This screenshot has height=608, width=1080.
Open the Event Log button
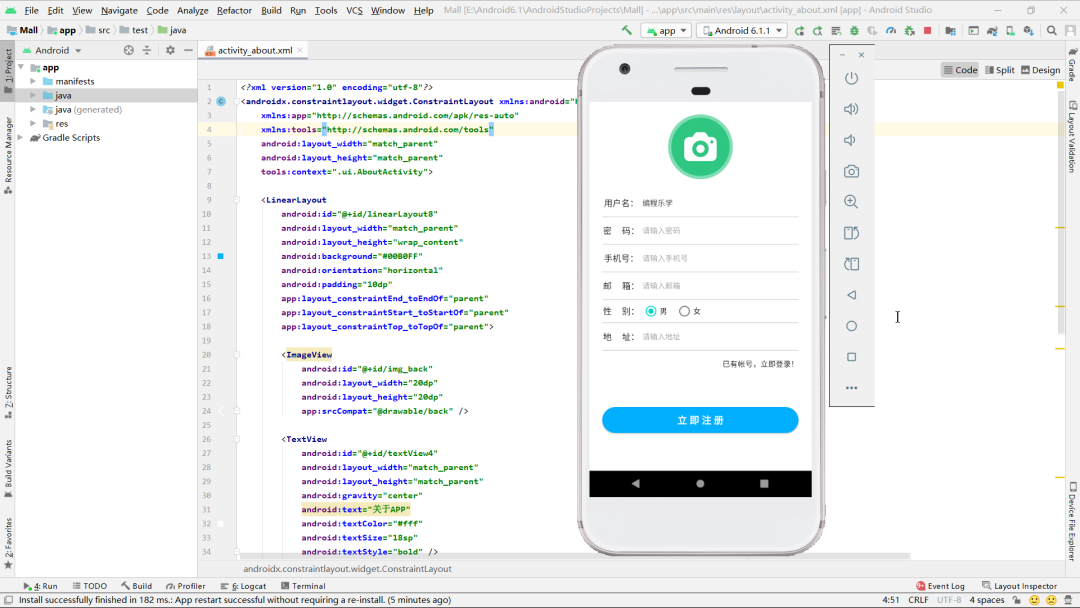[x=940, y=586]
